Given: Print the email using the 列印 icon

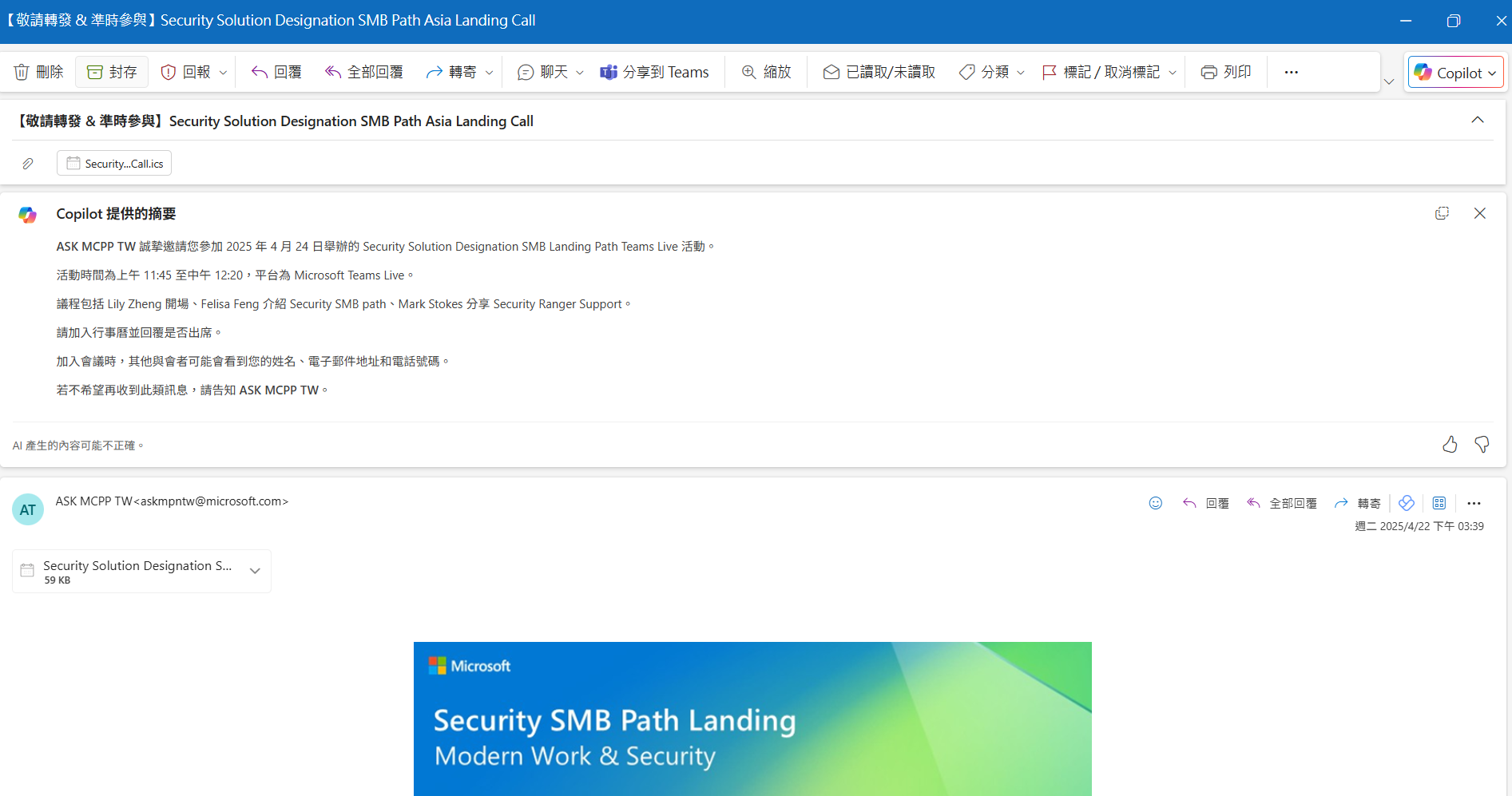Looking at the screenshot, I should click(1224, 72).
